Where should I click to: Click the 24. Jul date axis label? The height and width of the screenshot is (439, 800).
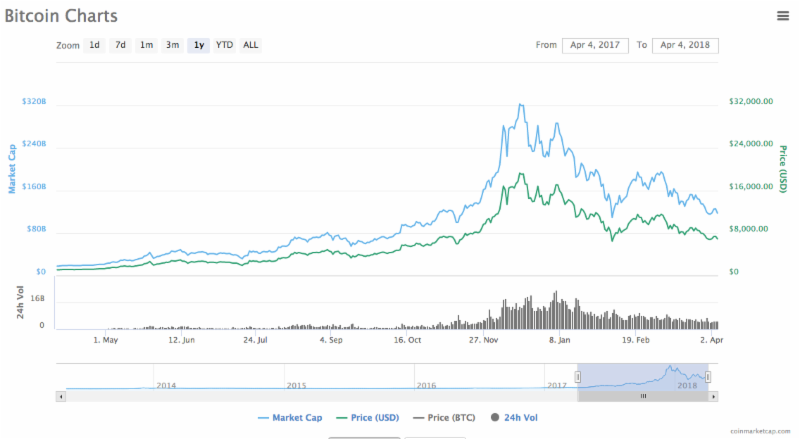[255, 340]
